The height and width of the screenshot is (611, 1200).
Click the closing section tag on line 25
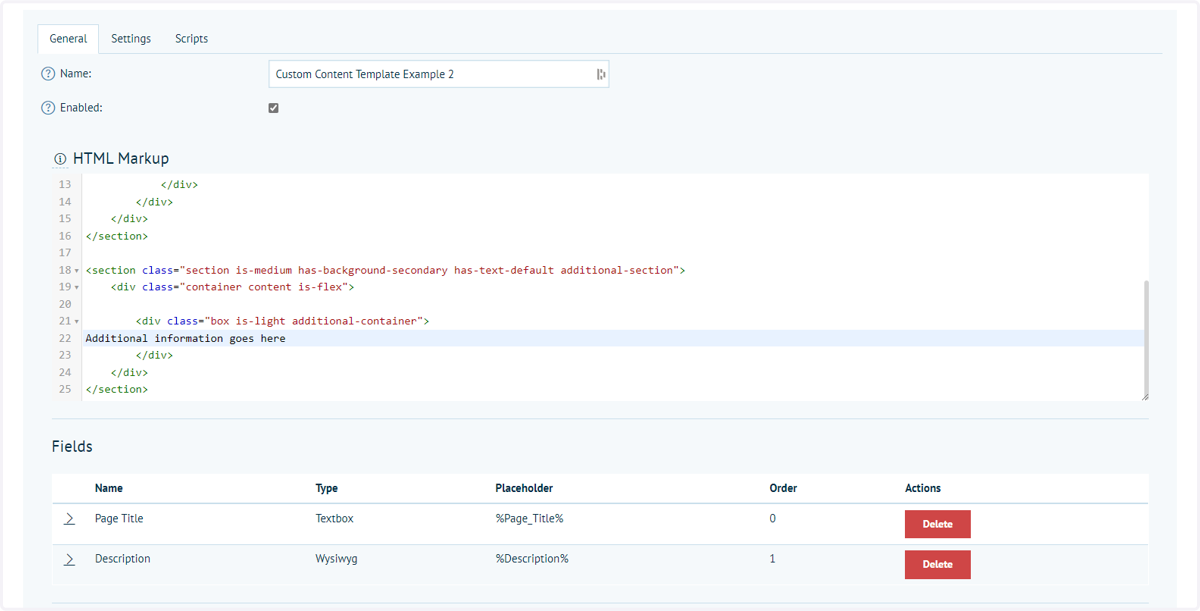[117, 390]
